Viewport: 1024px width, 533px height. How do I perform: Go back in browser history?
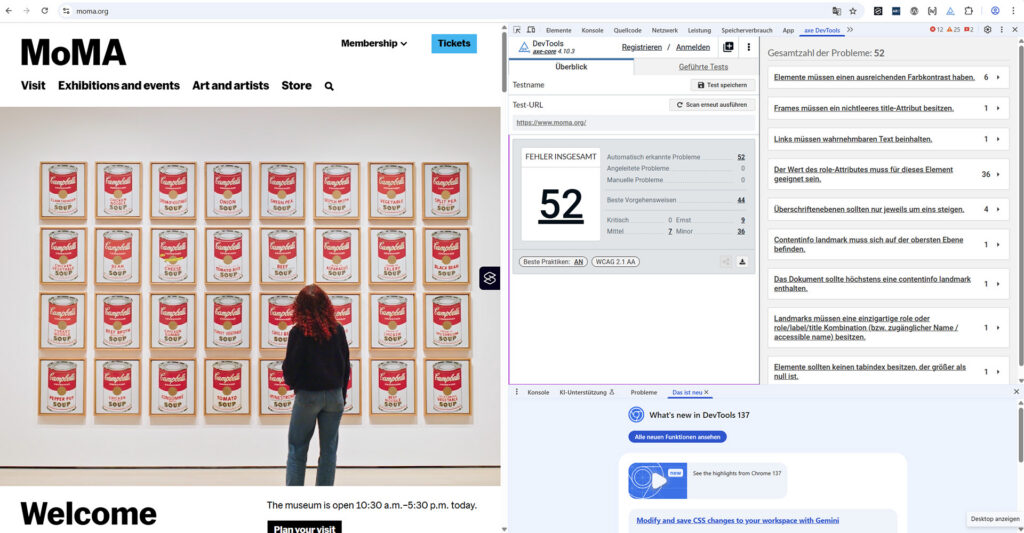pos(8,11)
